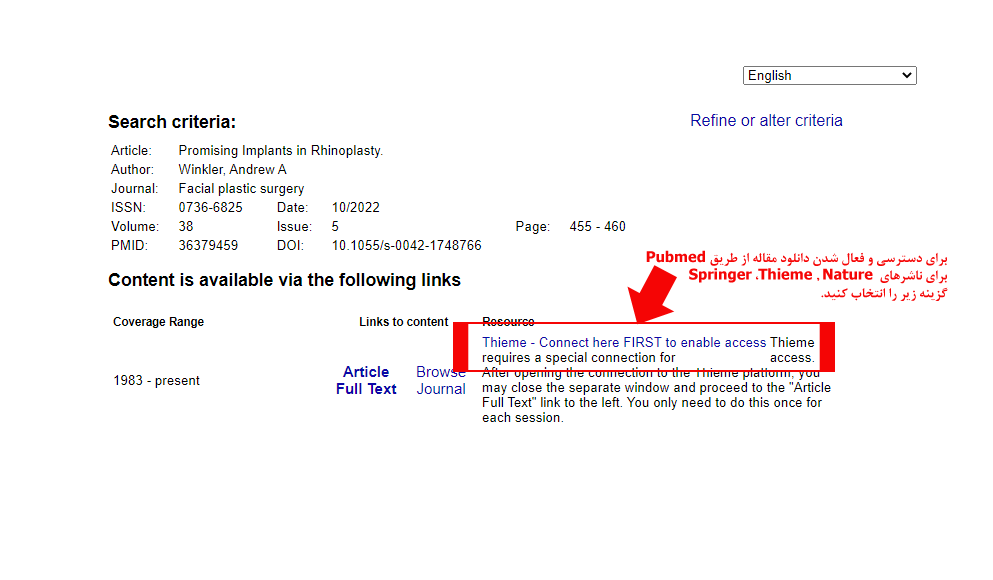Click the date value 10/2022
The height and width of the screenshot is (580, 993).
click(355, 208)
